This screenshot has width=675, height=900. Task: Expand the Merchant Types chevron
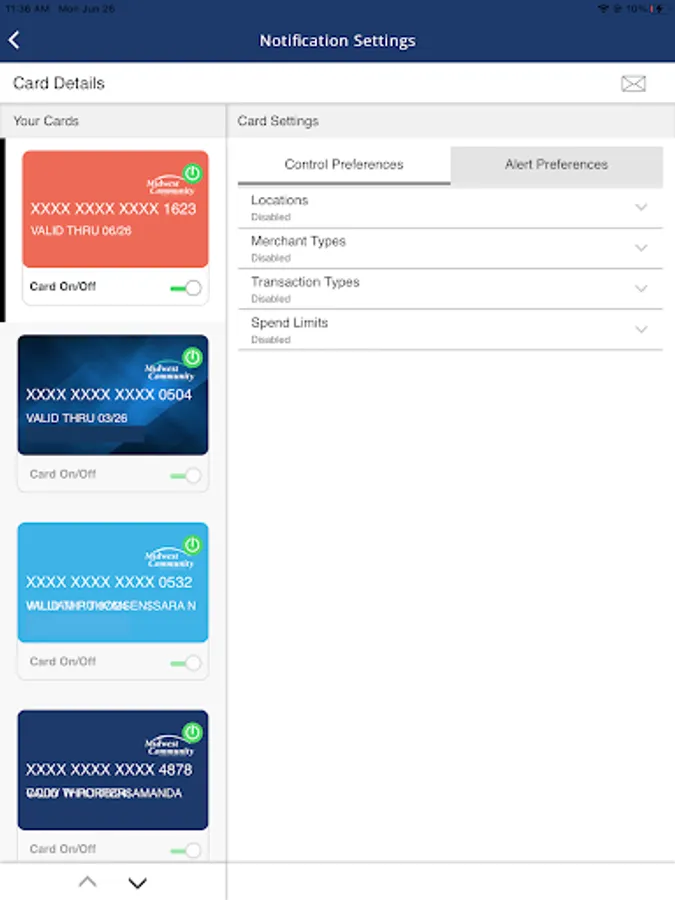(641, 248)
